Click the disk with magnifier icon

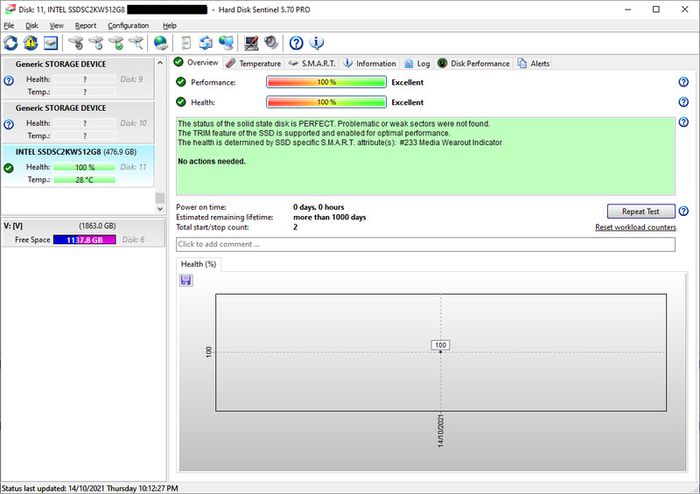coord(136,43)
